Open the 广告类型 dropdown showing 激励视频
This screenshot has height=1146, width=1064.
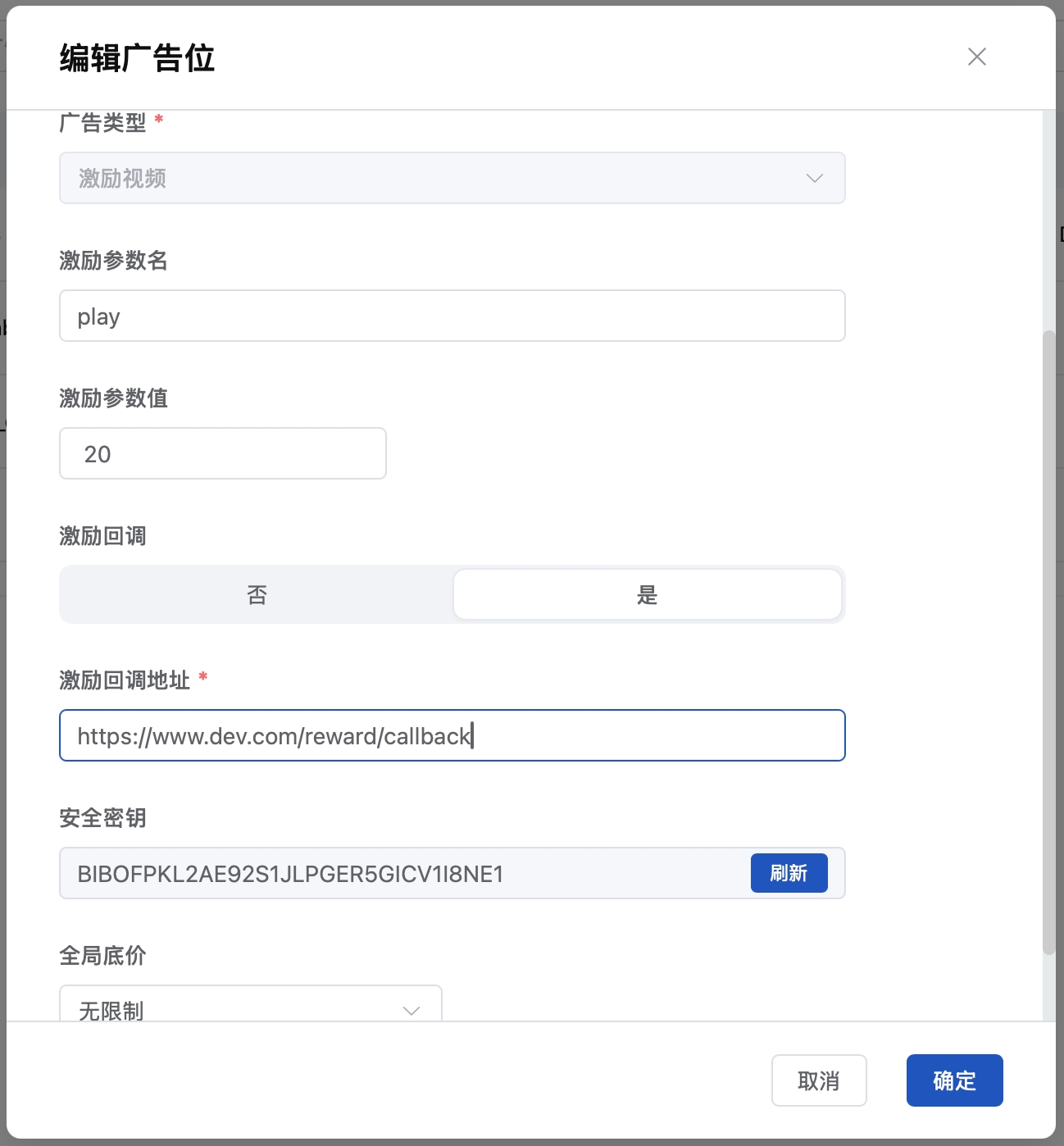pyautogui.click(x=451, y=178)
